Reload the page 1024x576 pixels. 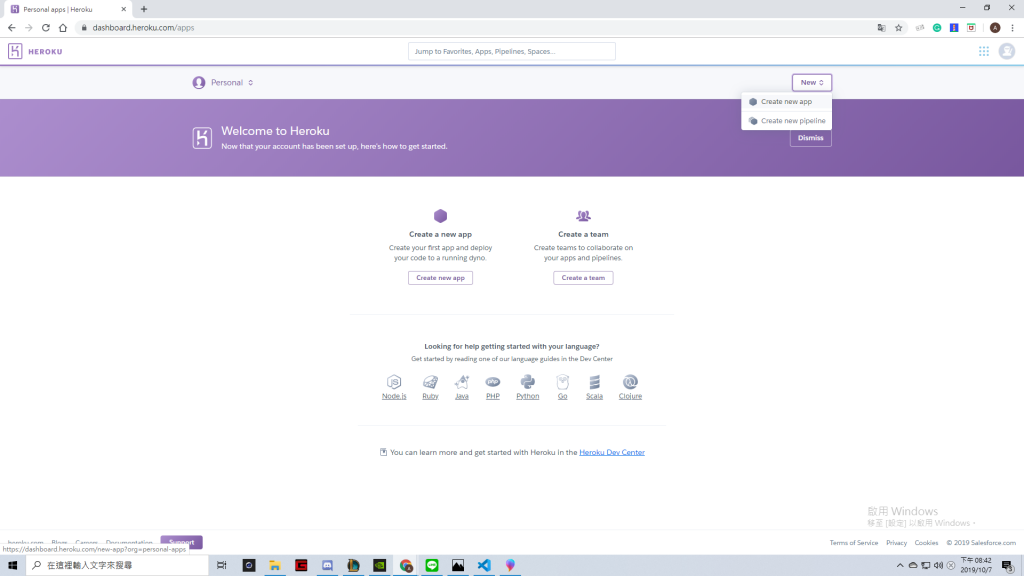tap(46, 27)
